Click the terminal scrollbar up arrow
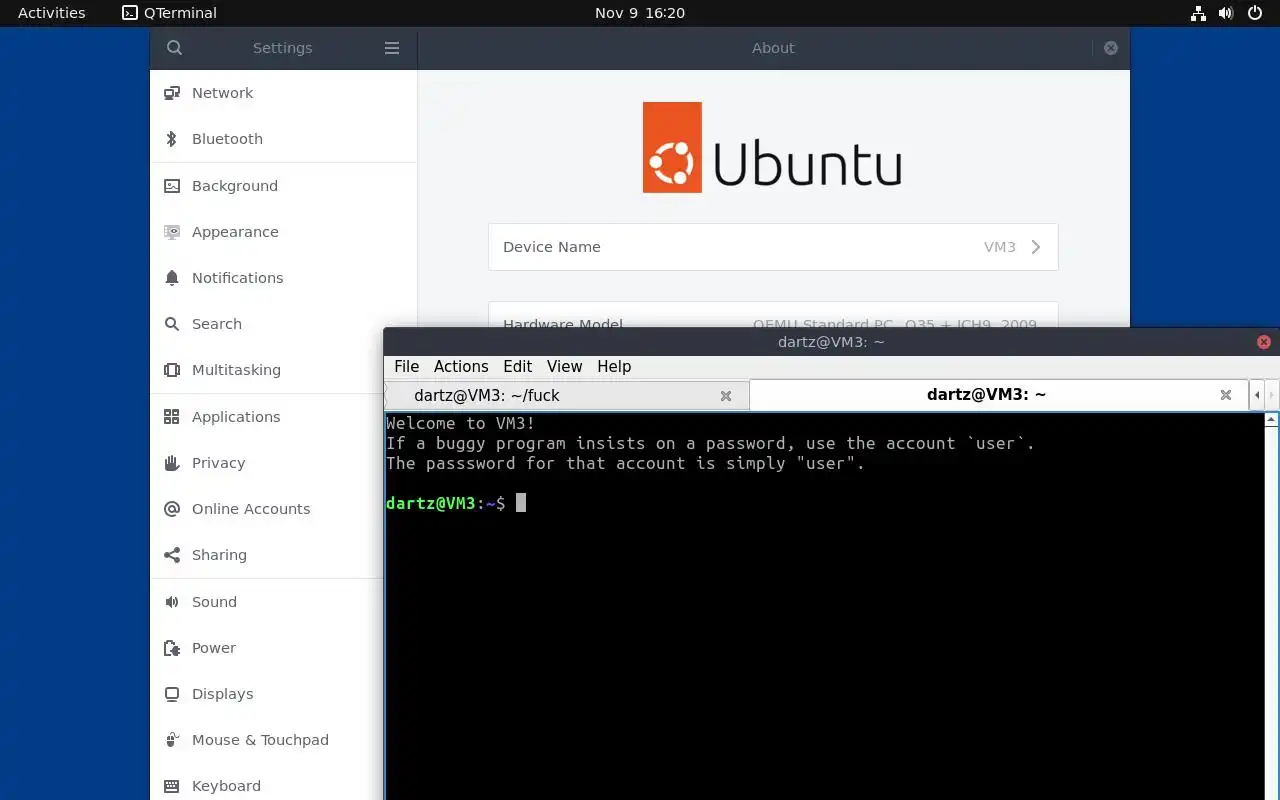 [x=1272, y=420]
